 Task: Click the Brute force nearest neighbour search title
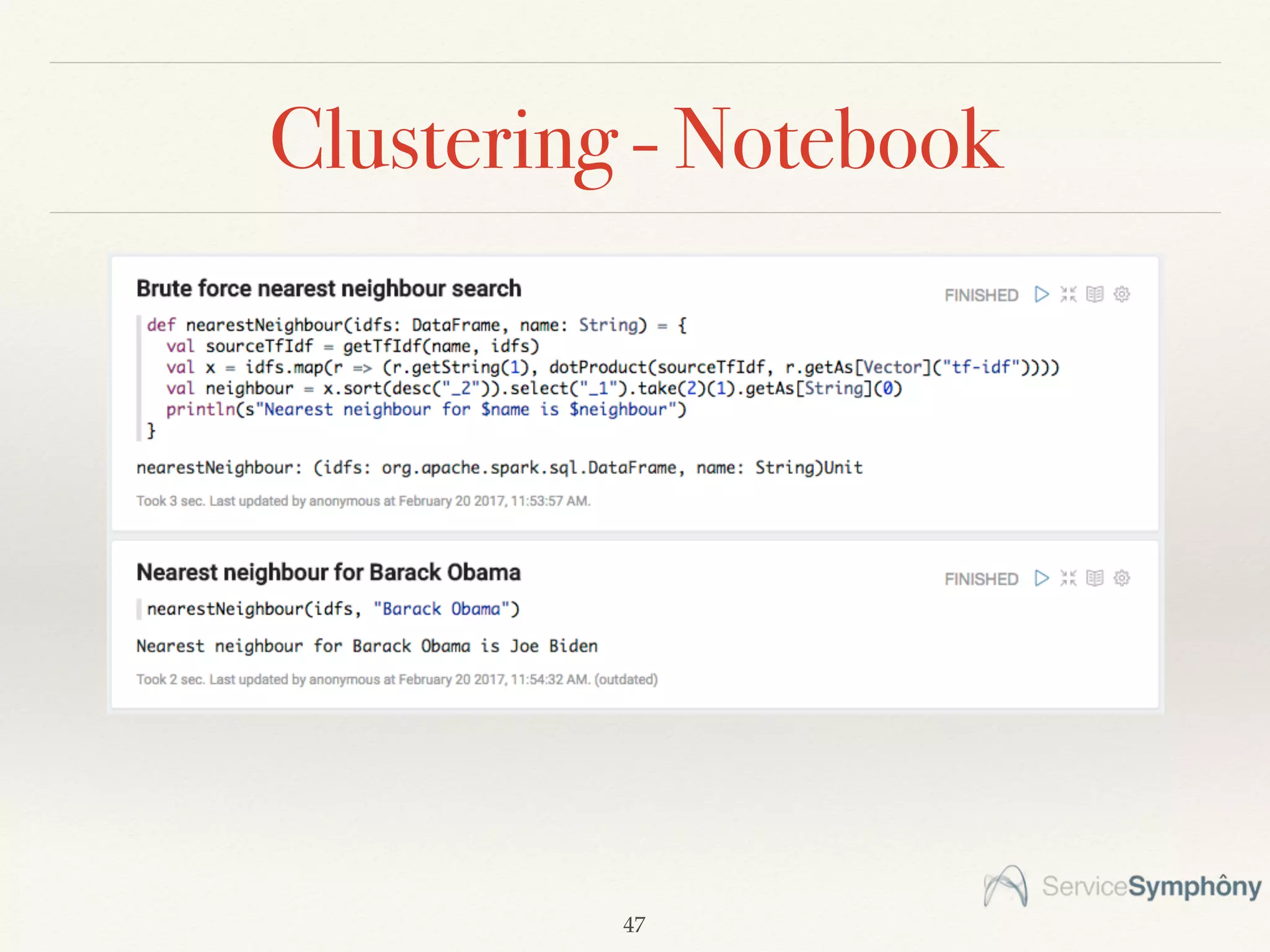pos(329,289)
